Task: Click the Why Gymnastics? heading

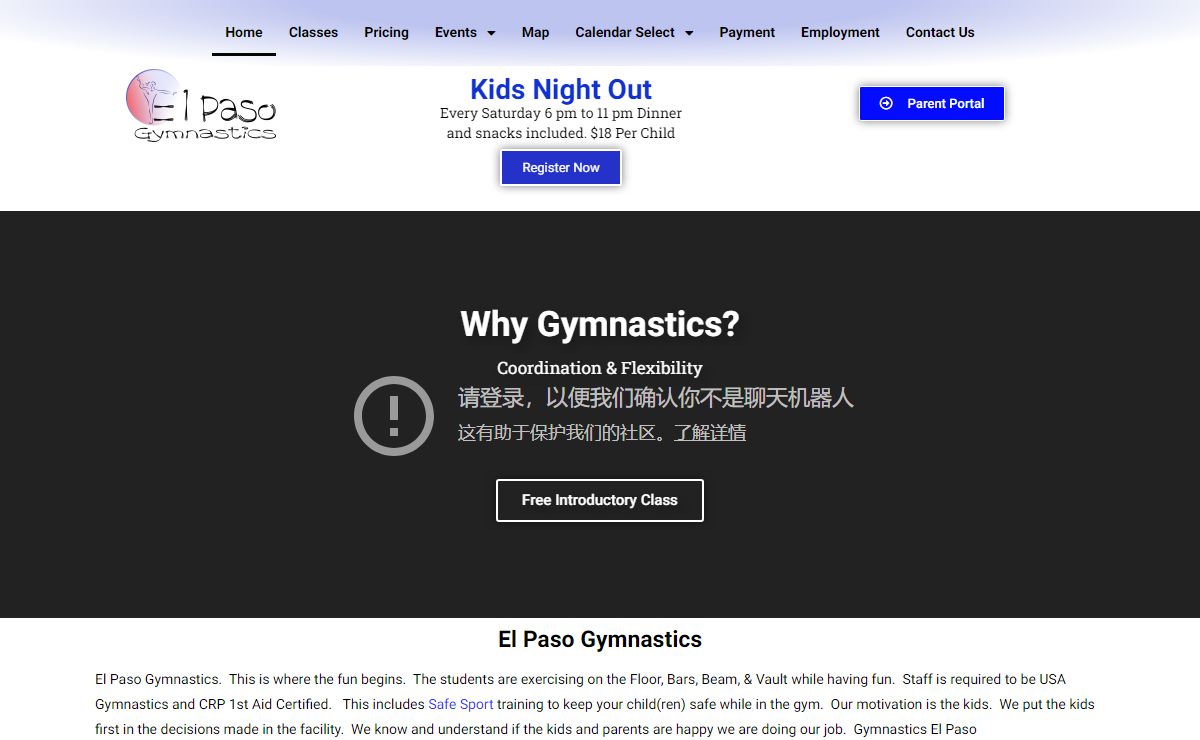Action: pyautogui.click(x=600, y=324)
